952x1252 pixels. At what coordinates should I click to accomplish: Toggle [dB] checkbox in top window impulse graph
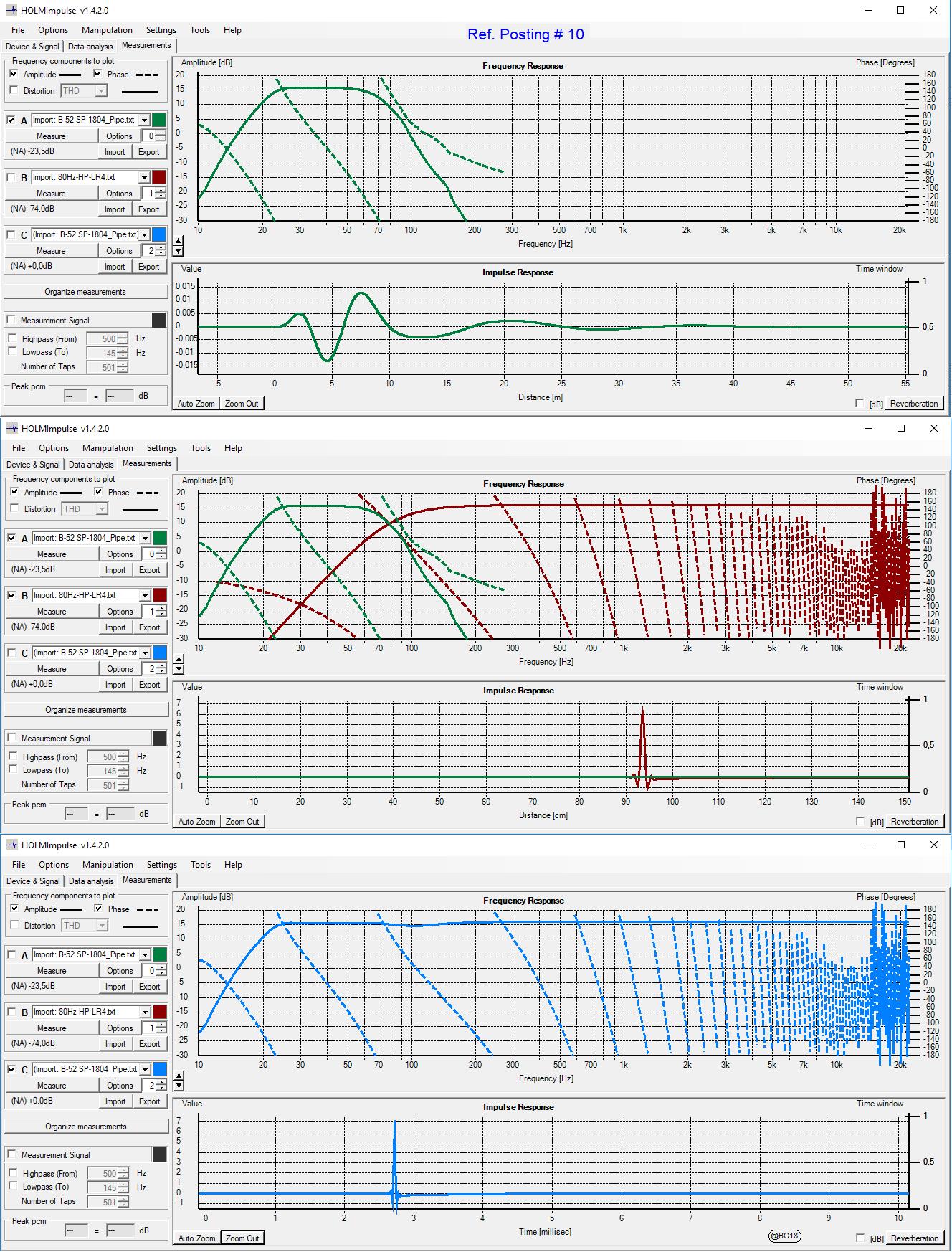(860, 404)
